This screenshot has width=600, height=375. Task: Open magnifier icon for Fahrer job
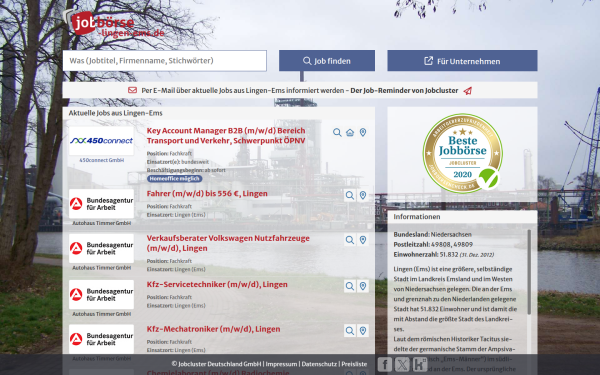pyautogui.click(x=350, y=196)
